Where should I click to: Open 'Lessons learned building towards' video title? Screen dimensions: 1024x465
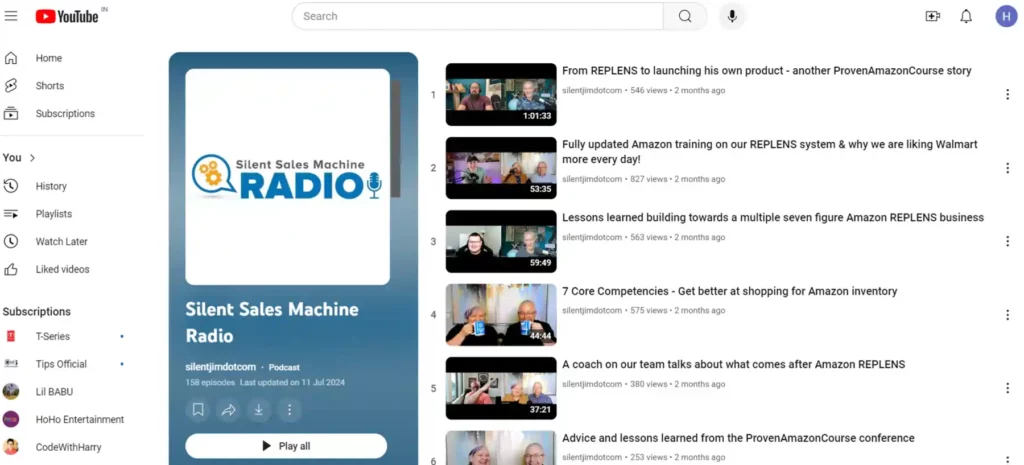click(x=773, y=217)
